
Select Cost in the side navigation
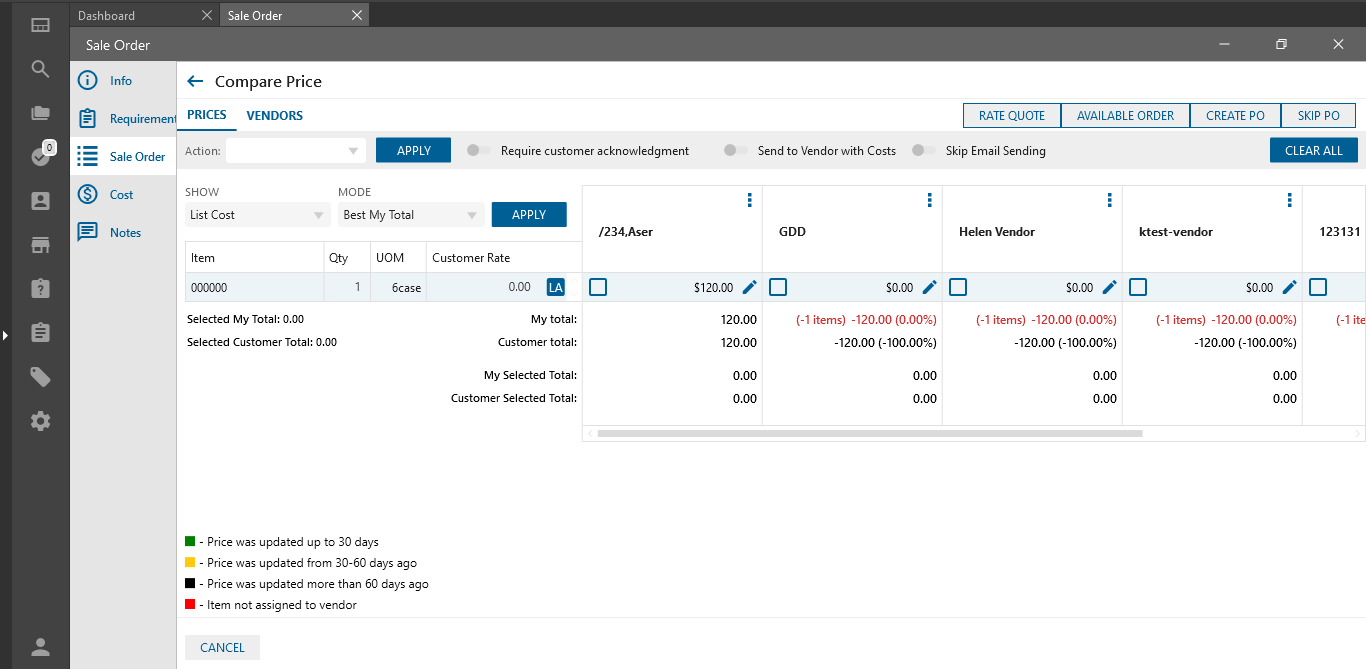122,195
